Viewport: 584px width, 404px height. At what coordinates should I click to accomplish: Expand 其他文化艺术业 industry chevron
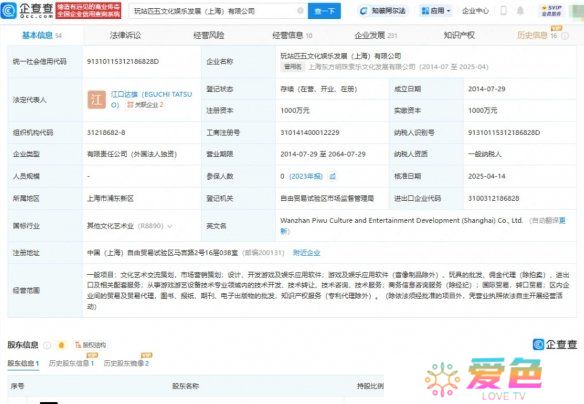coord(170,226)
